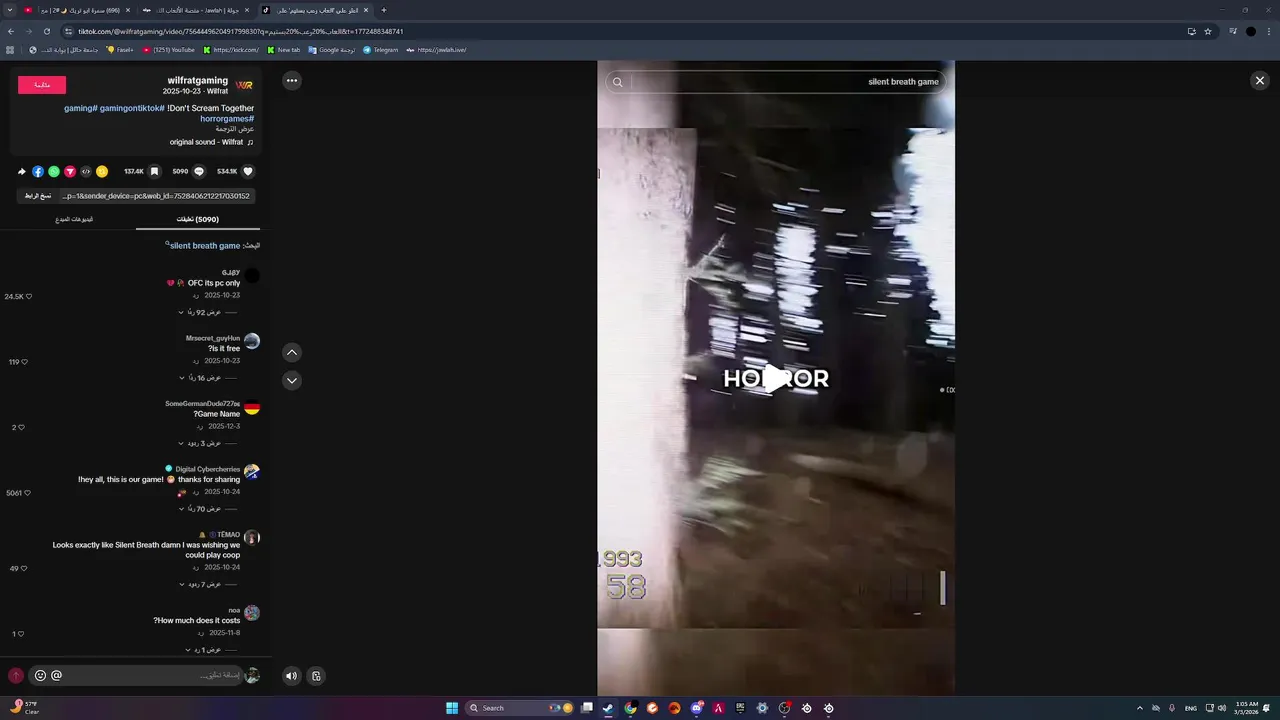Reload the page in the browser
The height and width of the screenshot is (720, 1280).
[46, 31]
